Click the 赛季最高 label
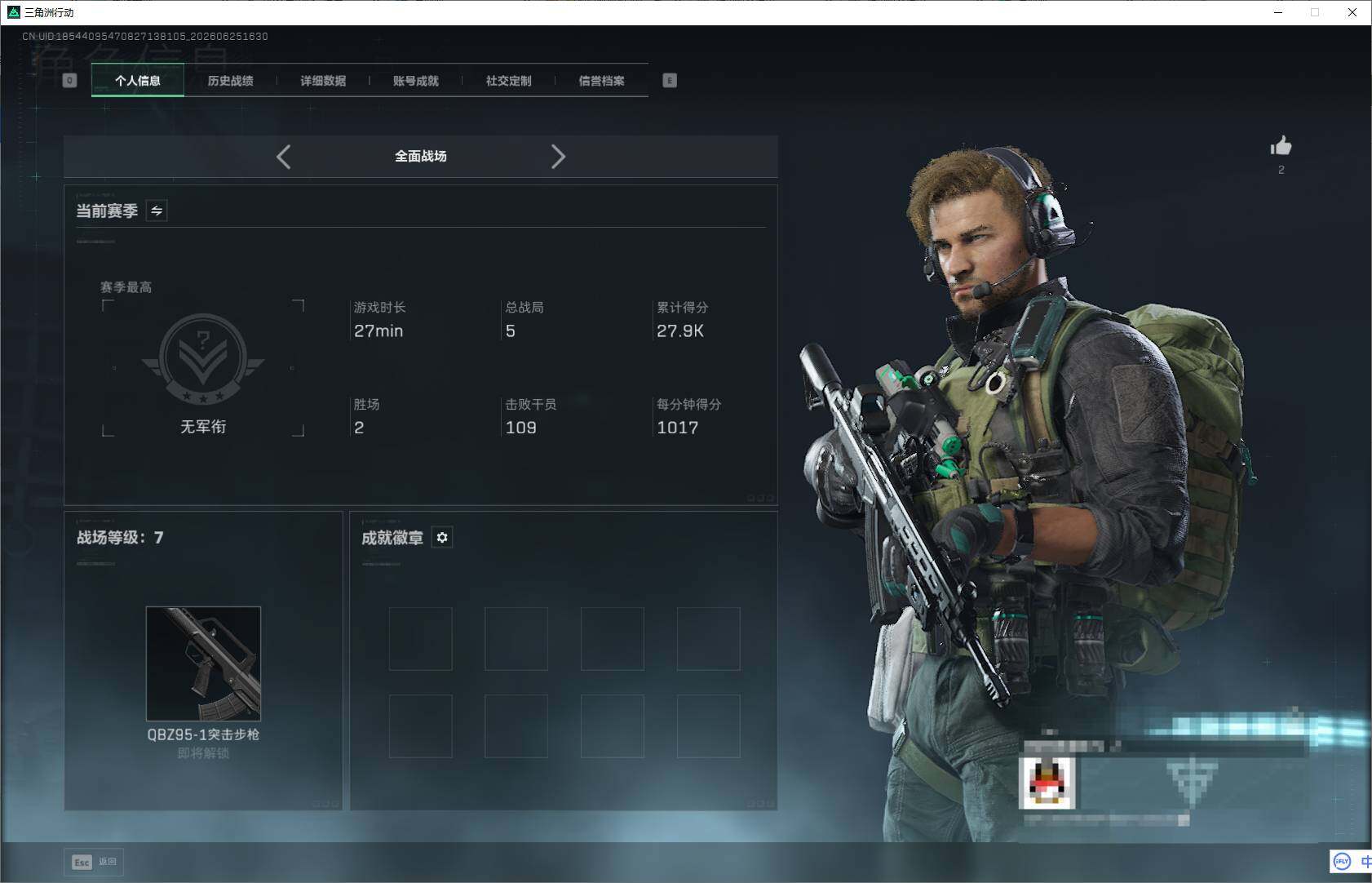1372x883 pixels. (x=126, y=287)
